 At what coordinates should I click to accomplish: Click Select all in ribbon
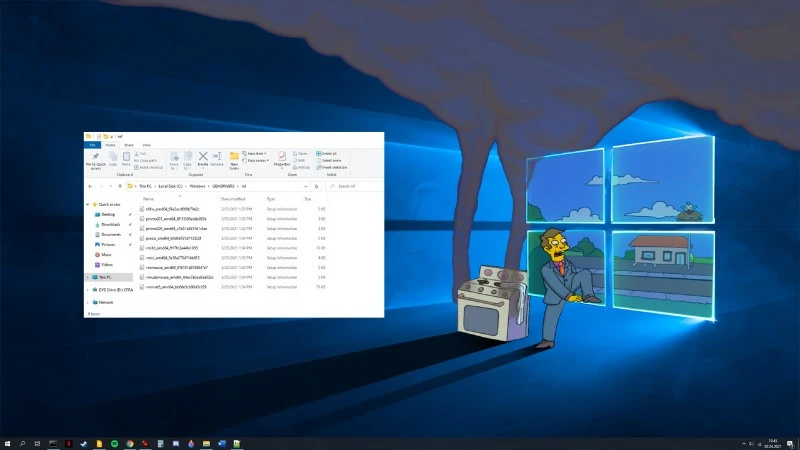pos(327,154)
